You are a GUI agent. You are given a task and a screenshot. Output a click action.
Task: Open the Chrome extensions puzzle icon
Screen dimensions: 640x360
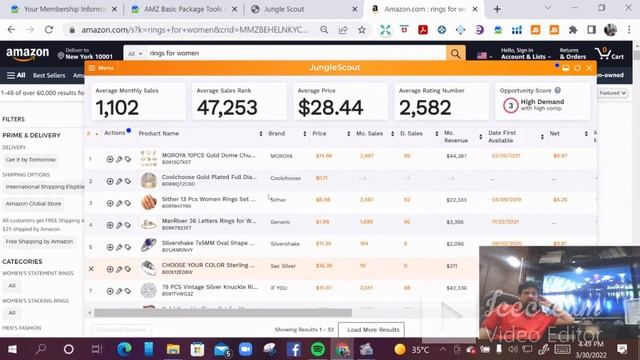pos(573,30)
